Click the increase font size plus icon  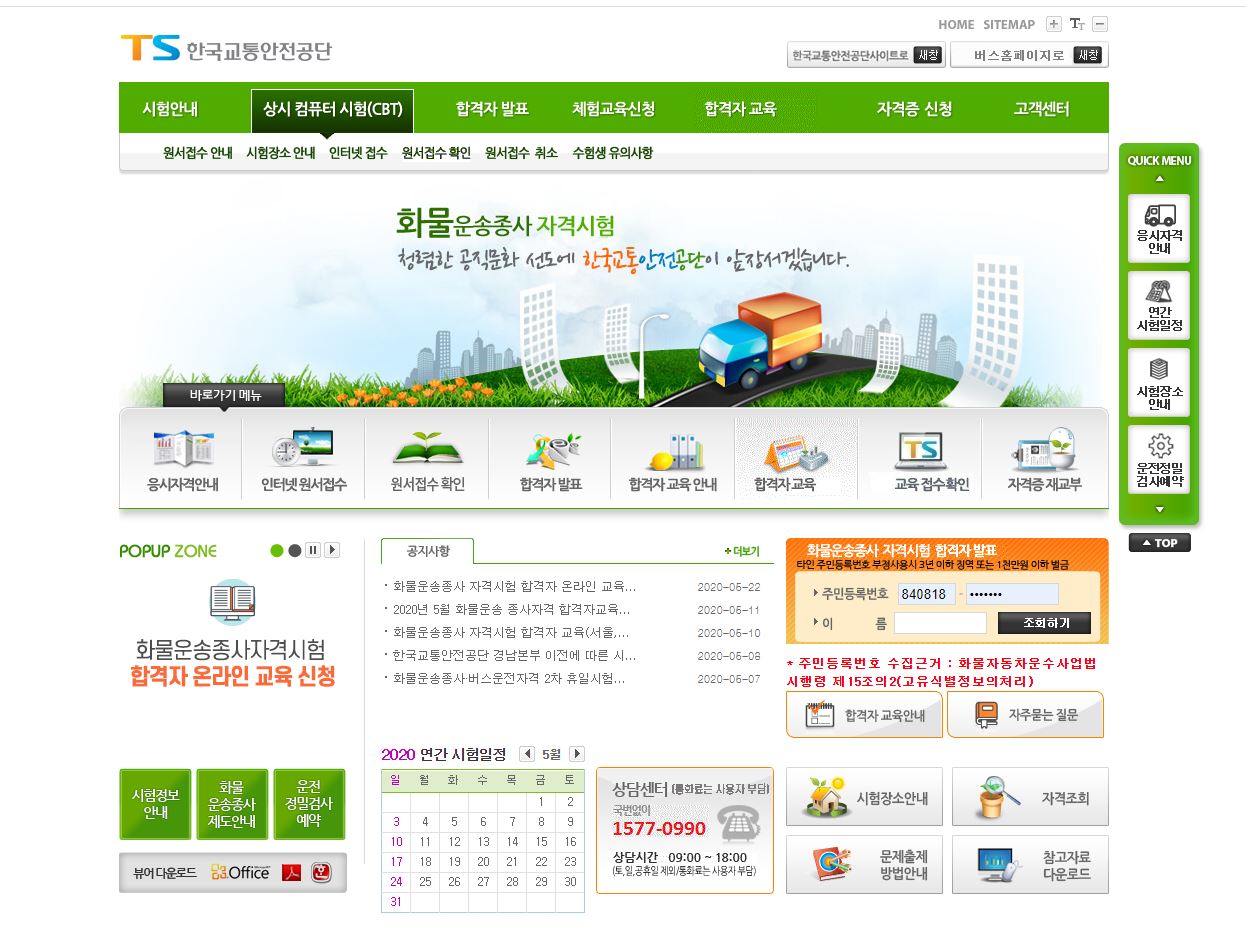[1053, 24]
